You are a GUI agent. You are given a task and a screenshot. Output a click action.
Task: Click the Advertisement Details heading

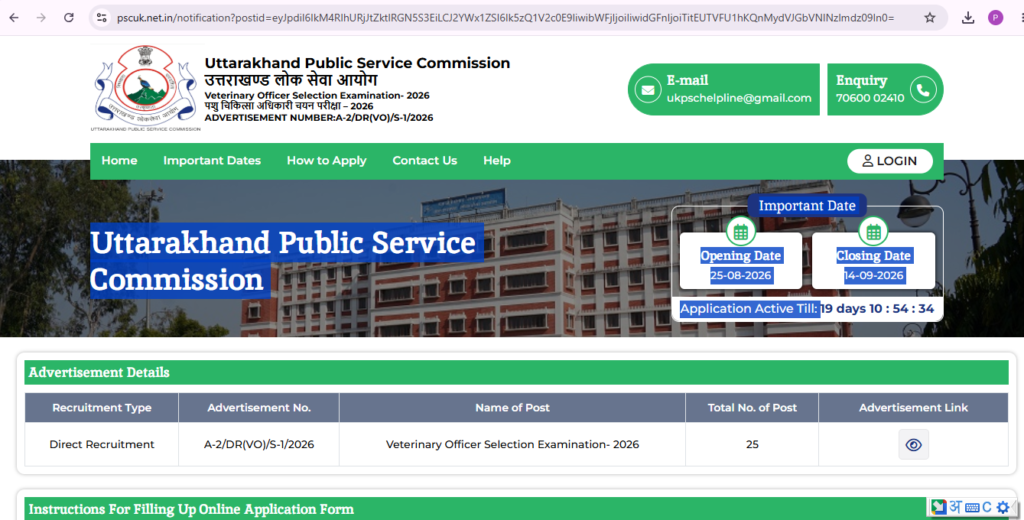coord(99,372)
